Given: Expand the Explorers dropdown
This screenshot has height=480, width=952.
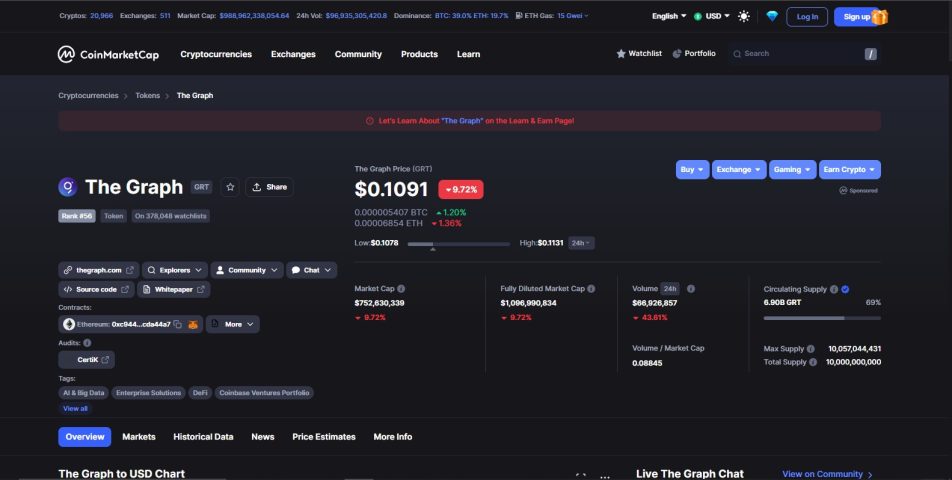Looking at the screenshot, I should [175, 270].
